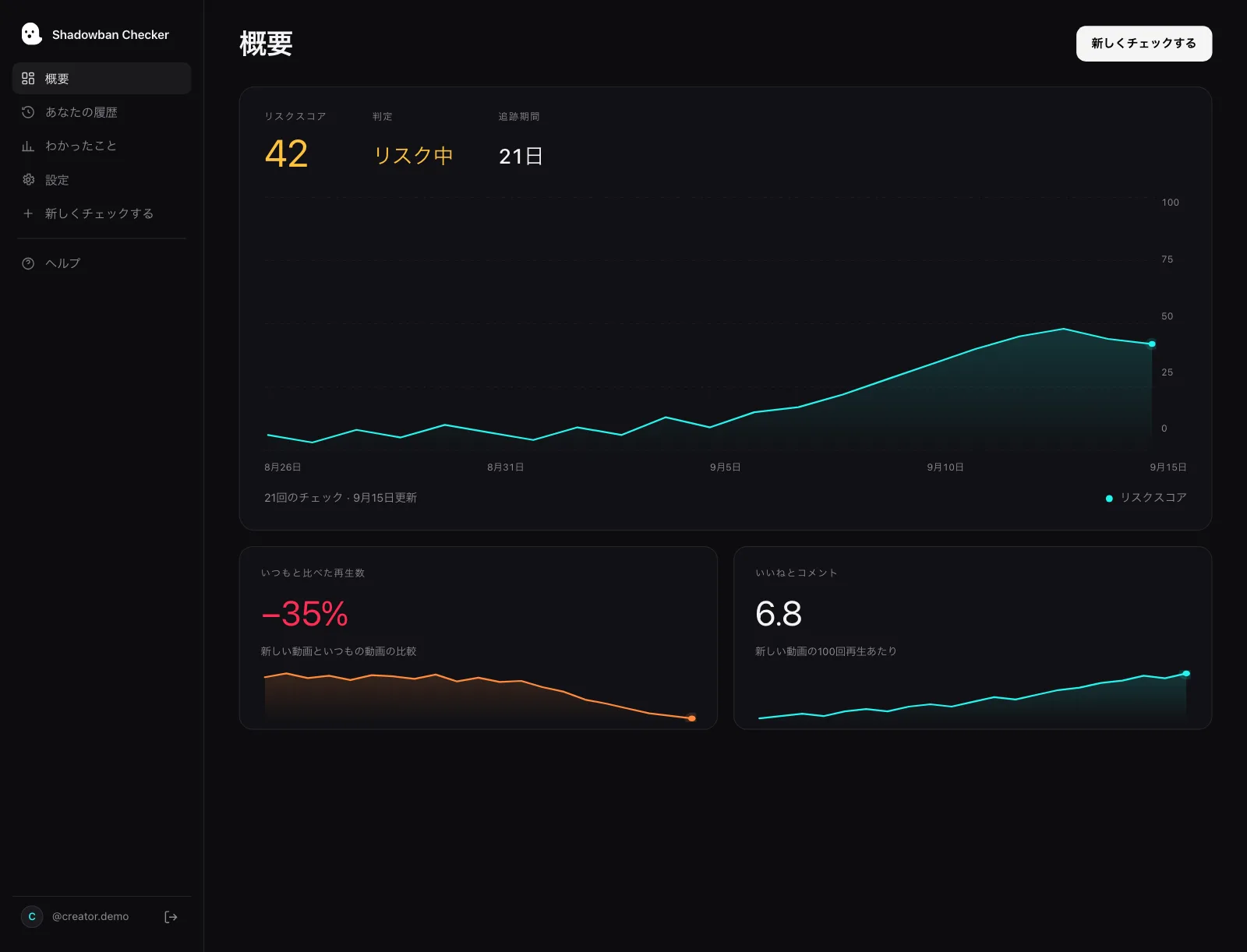Click the plus icon beside 新しくチェックする
The height and width of the screenshot is (952, 1247).
click(x=28, y=213)
